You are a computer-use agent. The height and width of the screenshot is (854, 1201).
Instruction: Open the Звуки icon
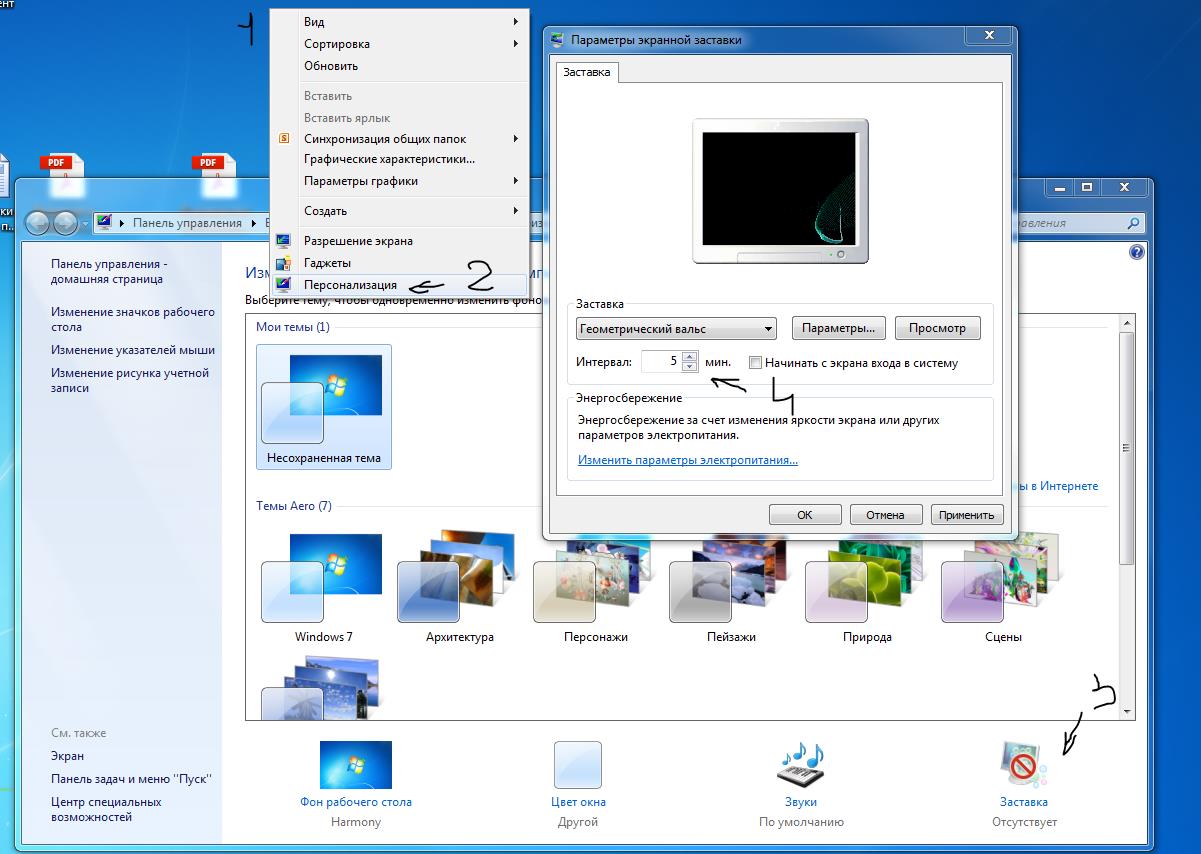[x=801, y=765]
